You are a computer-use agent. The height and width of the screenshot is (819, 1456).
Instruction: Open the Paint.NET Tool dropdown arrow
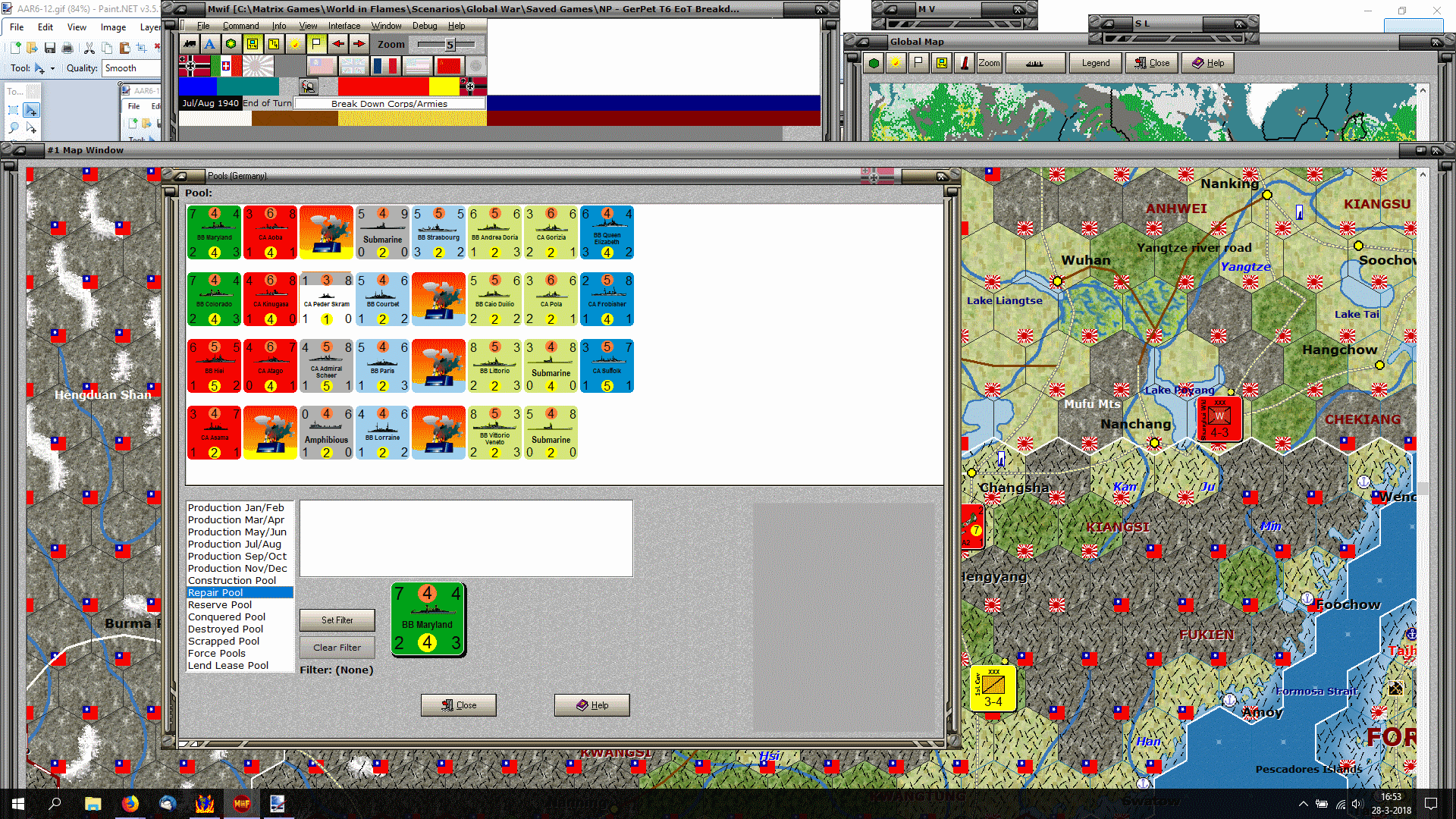click(52, 68)
